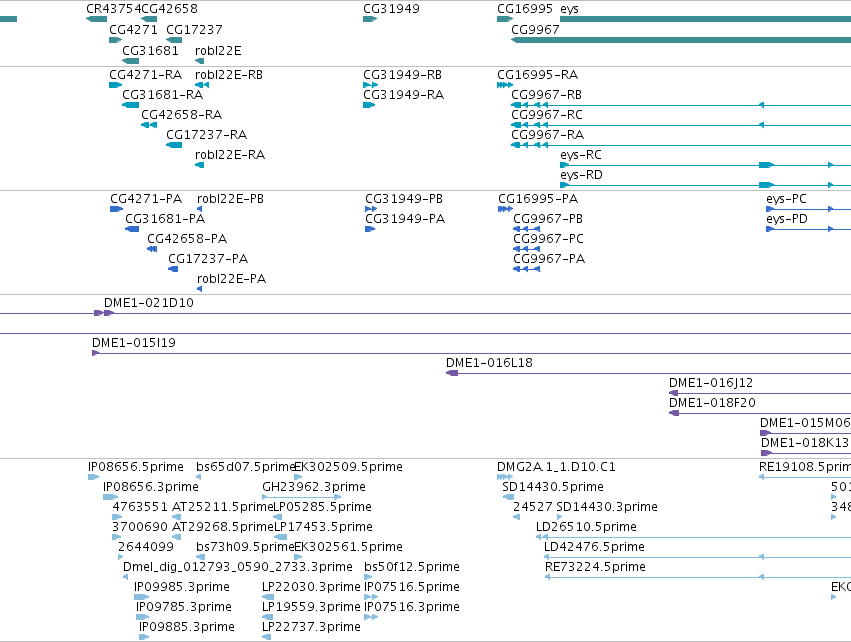The image size is (851, 642).
Task: Click EST IP09985.3prime
Action: (182, 587)
